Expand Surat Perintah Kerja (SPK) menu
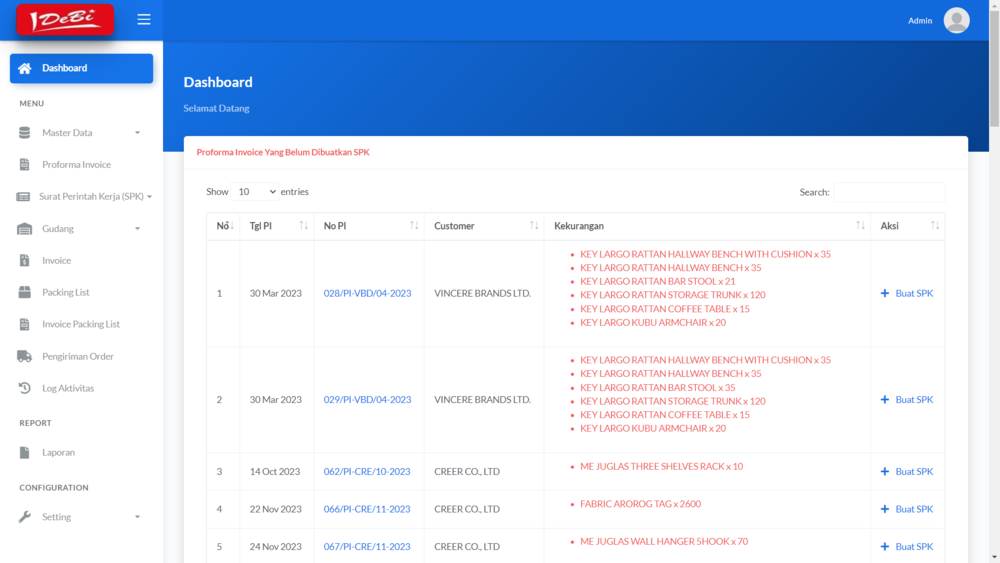1000x563 pixels. (95, 197)
